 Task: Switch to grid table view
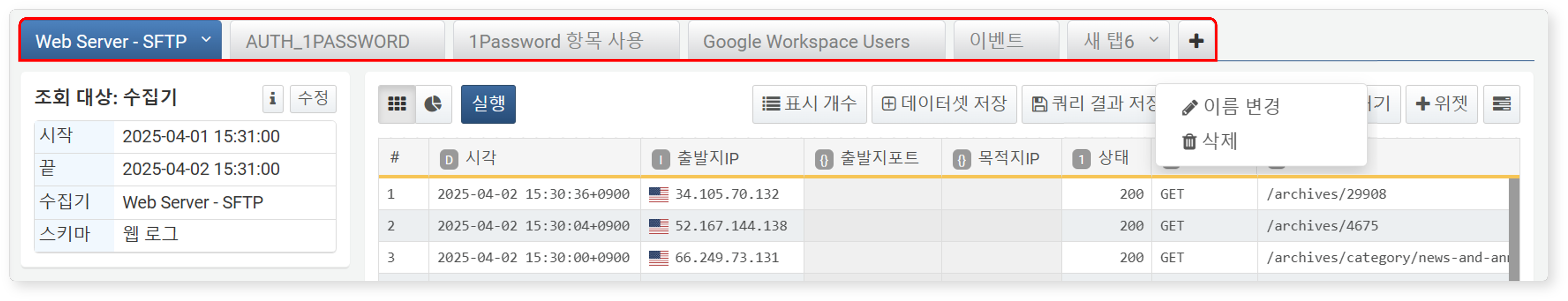click(397, 104)
